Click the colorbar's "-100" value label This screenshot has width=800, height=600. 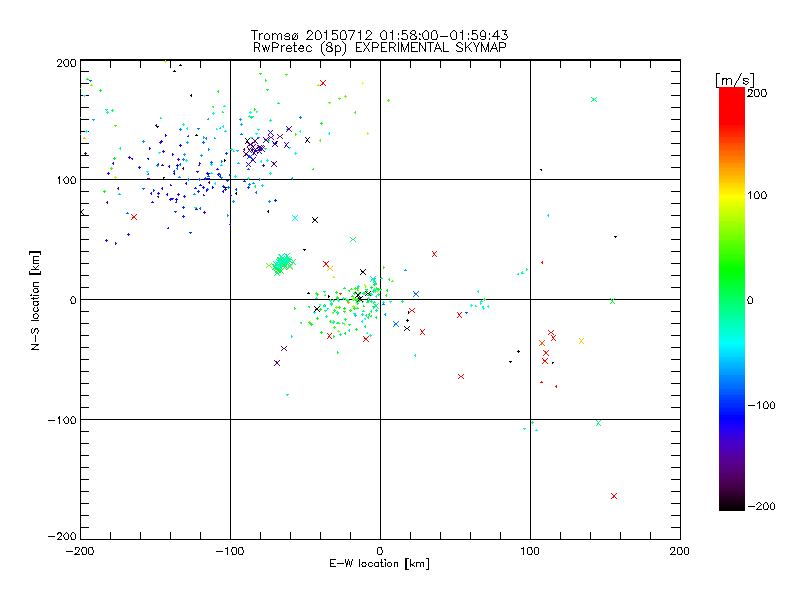(761, 405)
